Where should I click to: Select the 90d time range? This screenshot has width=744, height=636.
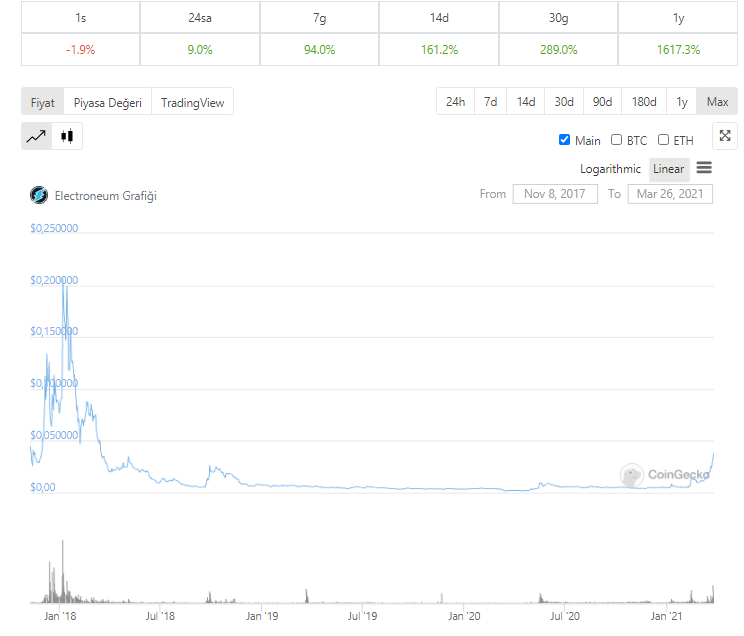click(x=602, y=102)
